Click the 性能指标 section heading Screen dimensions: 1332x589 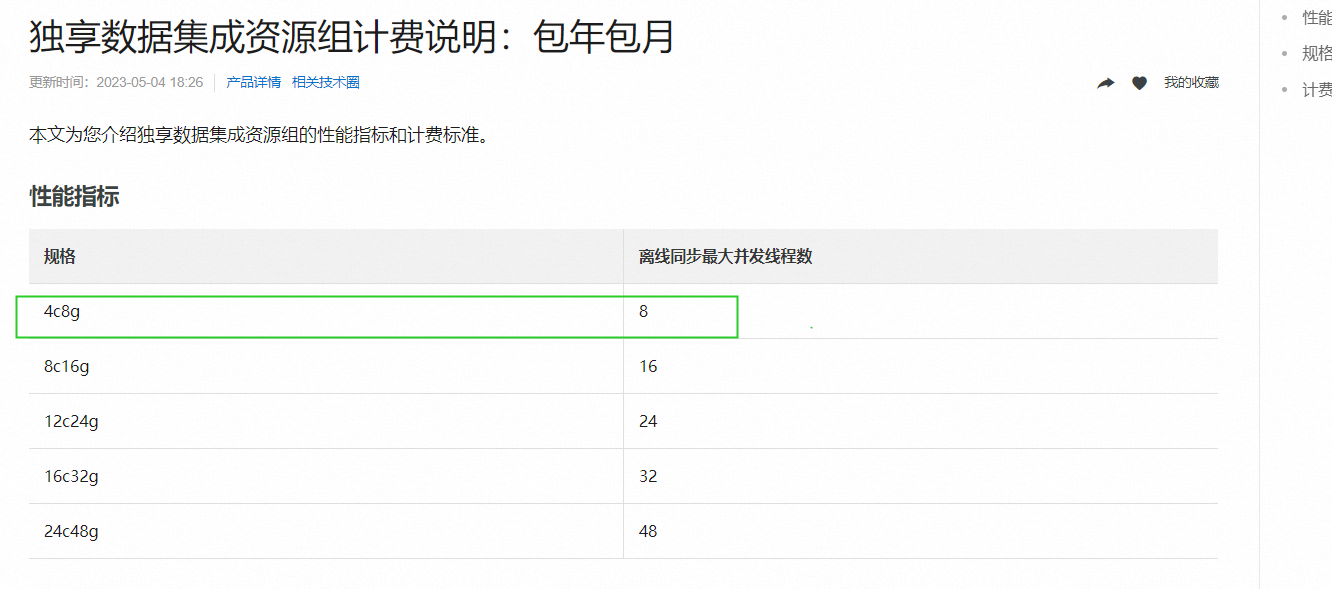[x=74, y=196]
